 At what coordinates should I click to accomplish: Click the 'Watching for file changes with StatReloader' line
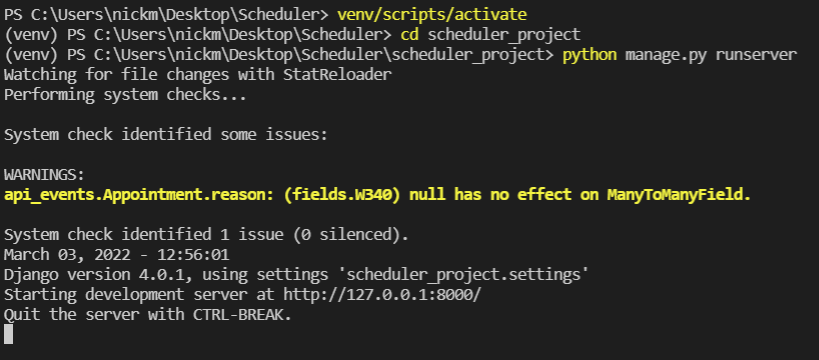pos(198,75)
